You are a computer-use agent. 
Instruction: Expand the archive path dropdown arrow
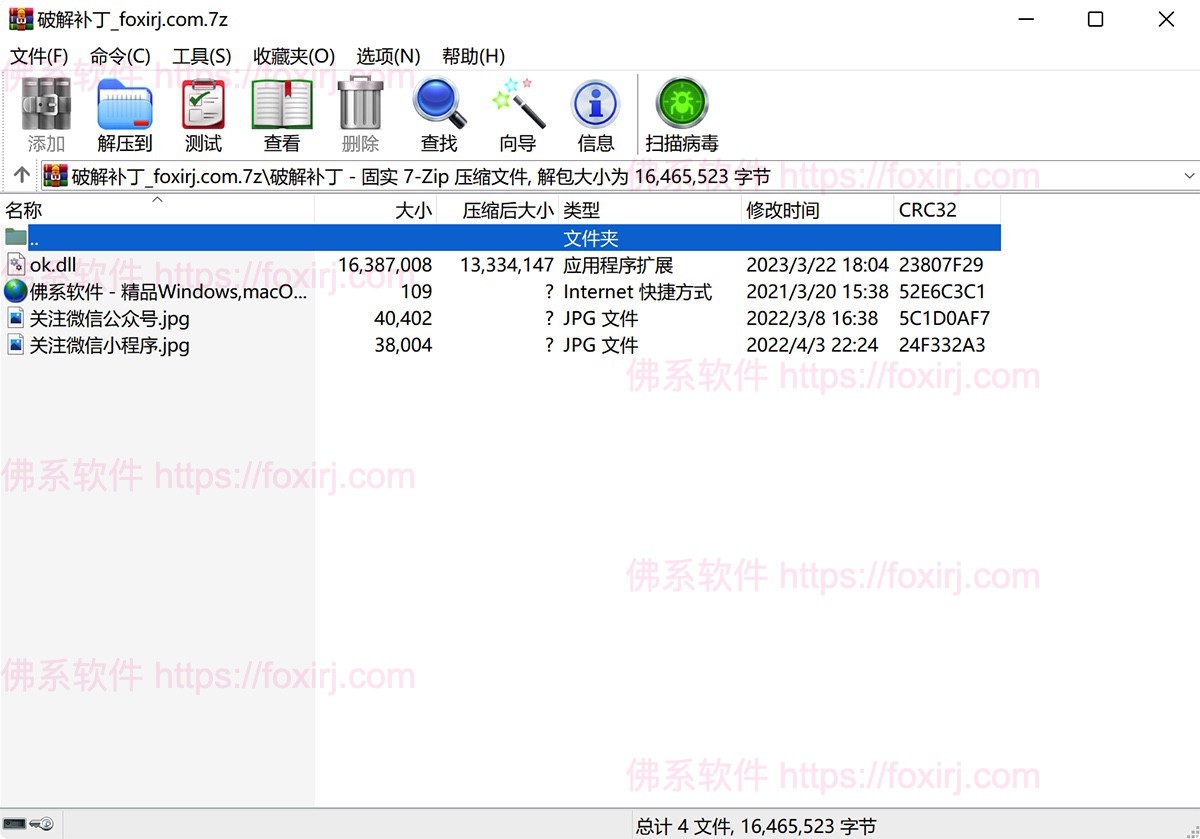coord(1189,176)
